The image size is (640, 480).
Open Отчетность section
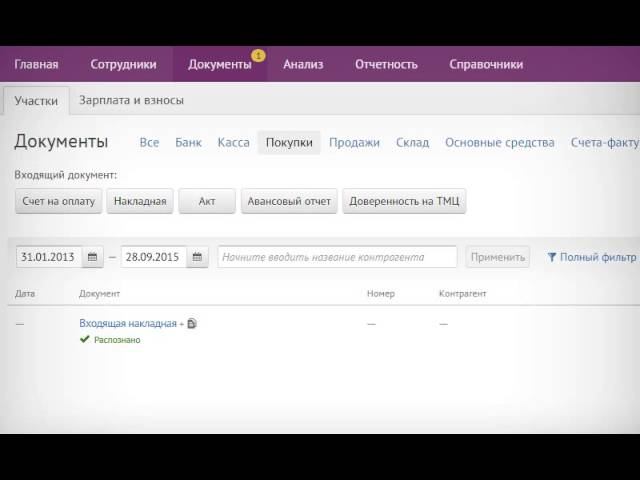[386, 64]
